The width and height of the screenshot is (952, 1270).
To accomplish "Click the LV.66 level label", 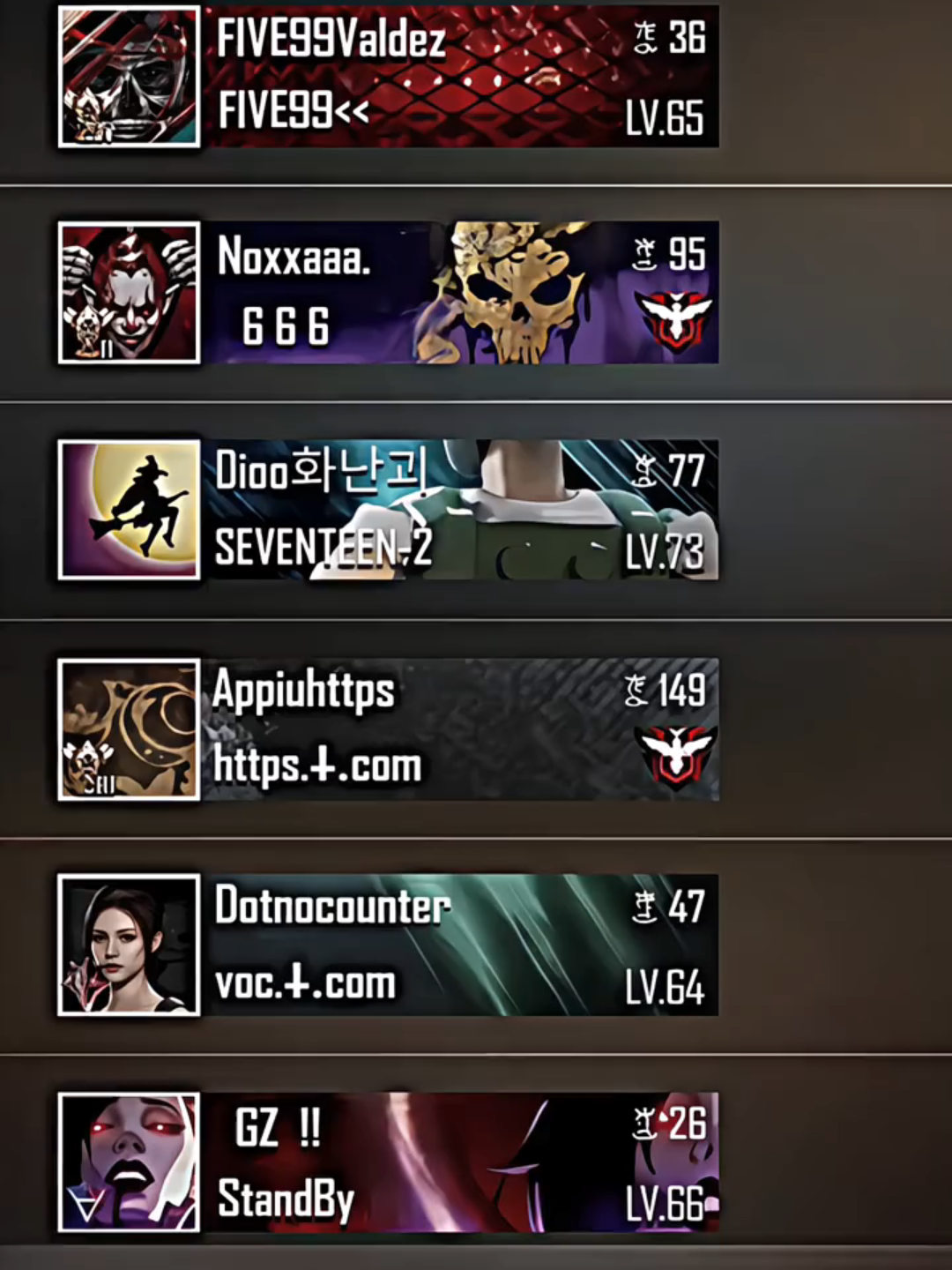I will tap(666, 1202).
